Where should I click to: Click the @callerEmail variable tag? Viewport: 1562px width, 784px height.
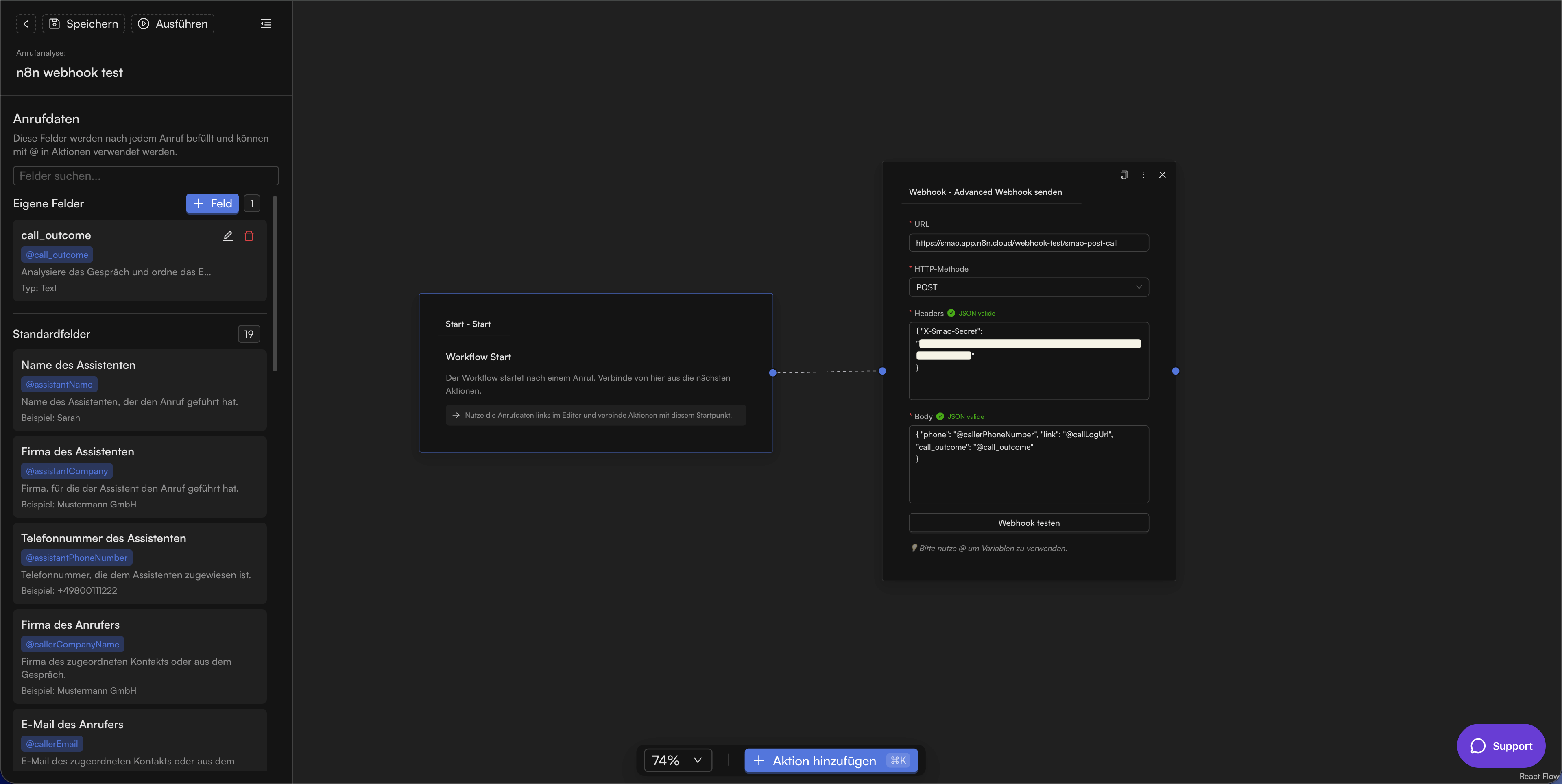click(52, 744)
